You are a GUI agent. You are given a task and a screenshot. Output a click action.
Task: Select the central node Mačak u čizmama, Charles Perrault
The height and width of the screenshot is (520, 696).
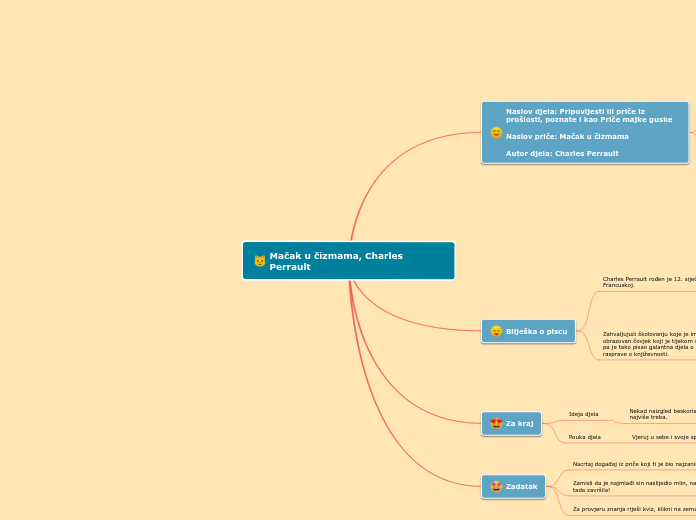(x=348, y=261)
